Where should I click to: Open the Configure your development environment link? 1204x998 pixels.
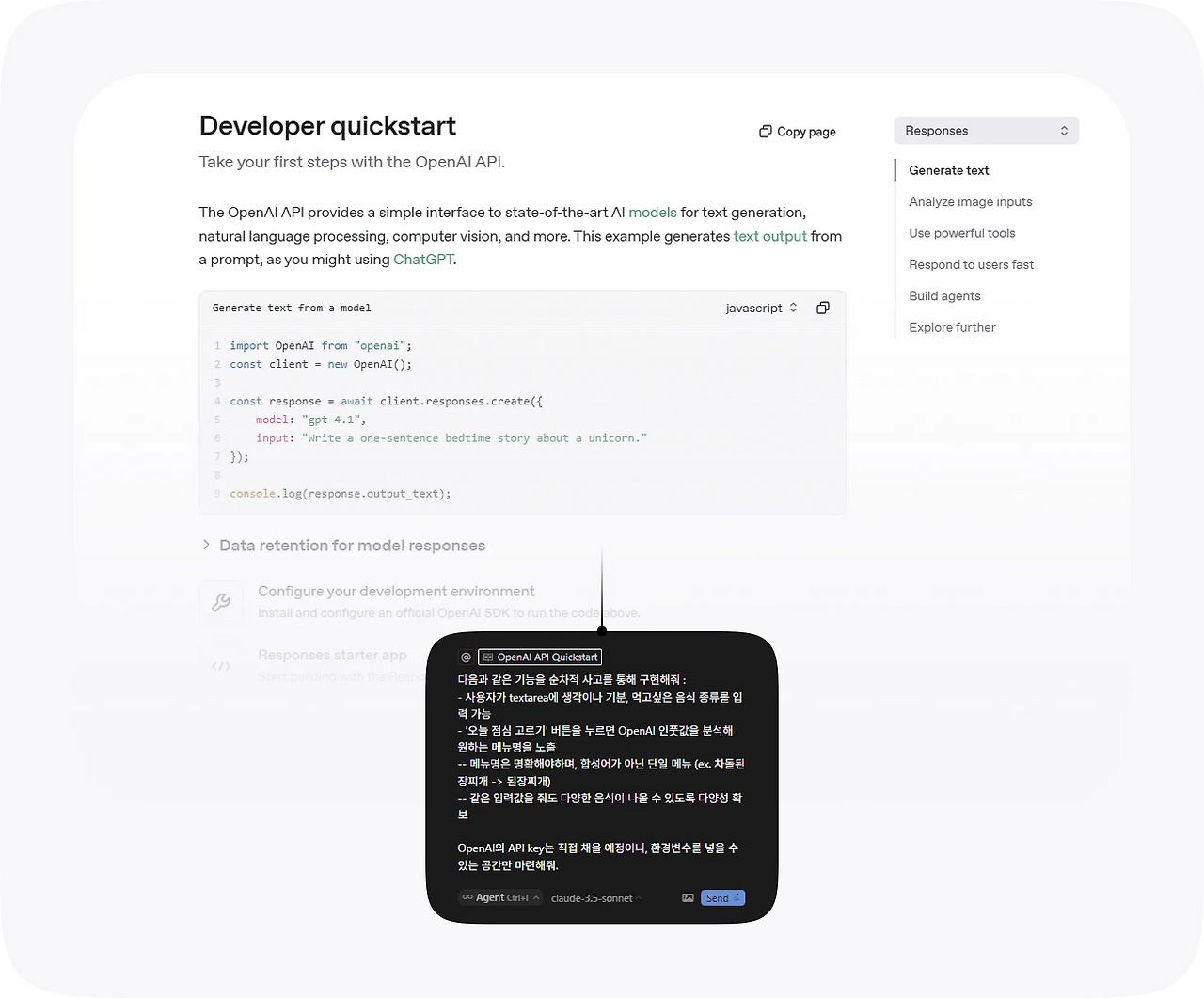[x=396, y=592]
